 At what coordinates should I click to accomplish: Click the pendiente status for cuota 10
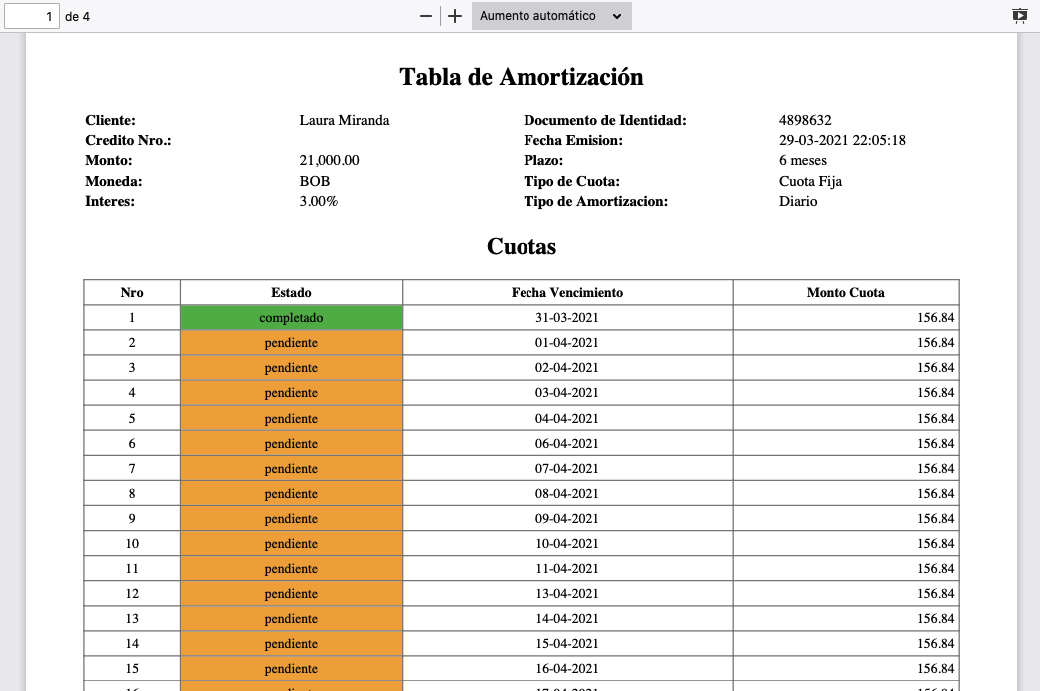[291, 544]
